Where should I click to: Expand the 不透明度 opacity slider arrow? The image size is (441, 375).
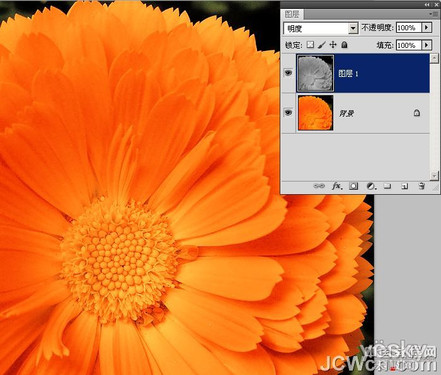[x=426, y=27]
